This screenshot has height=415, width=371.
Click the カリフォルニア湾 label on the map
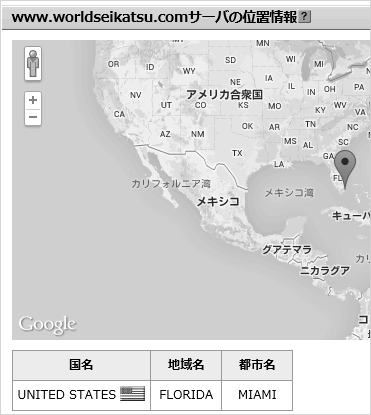point(171,184)
